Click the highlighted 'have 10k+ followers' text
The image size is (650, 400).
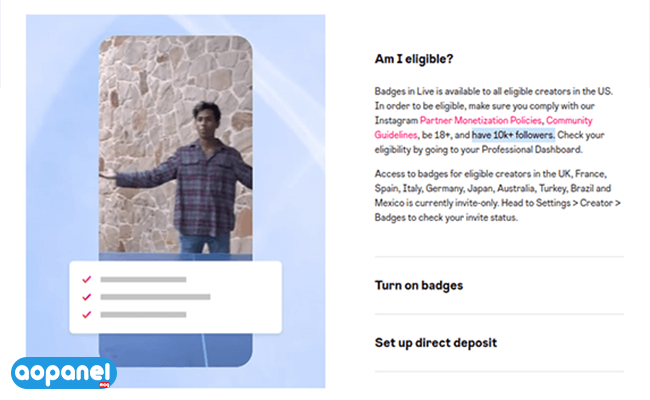[513, 135]
